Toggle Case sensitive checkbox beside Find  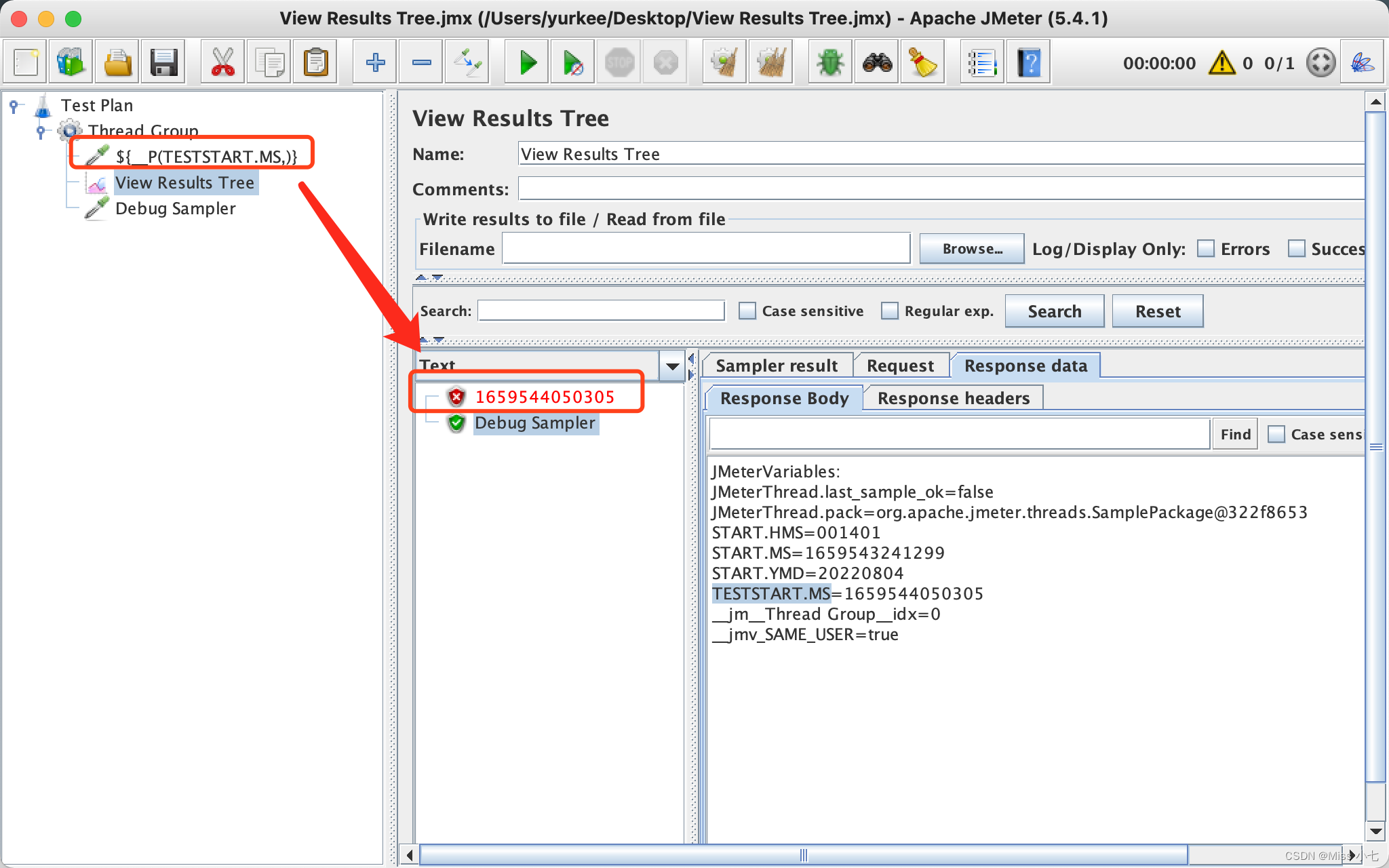pyautogui.click(x=1276, y=434)
